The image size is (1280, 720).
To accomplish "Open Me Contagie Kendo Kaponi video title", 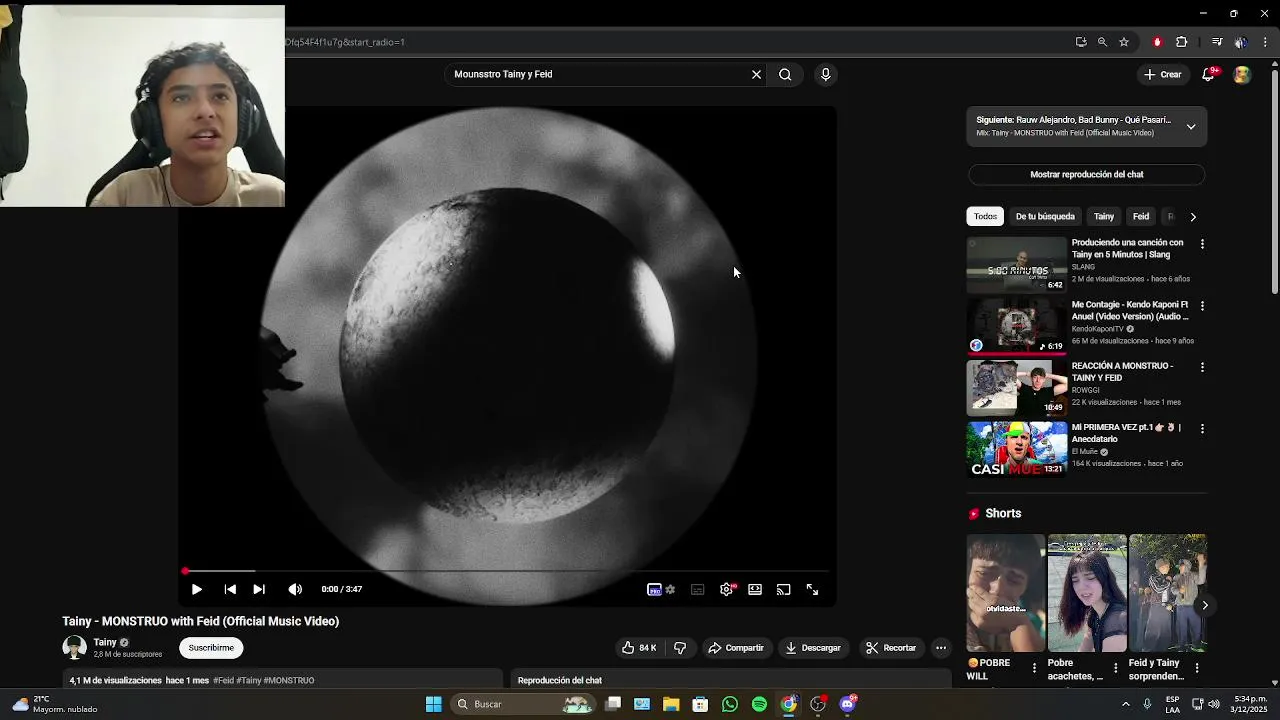I will click(x=1130, y=310).
